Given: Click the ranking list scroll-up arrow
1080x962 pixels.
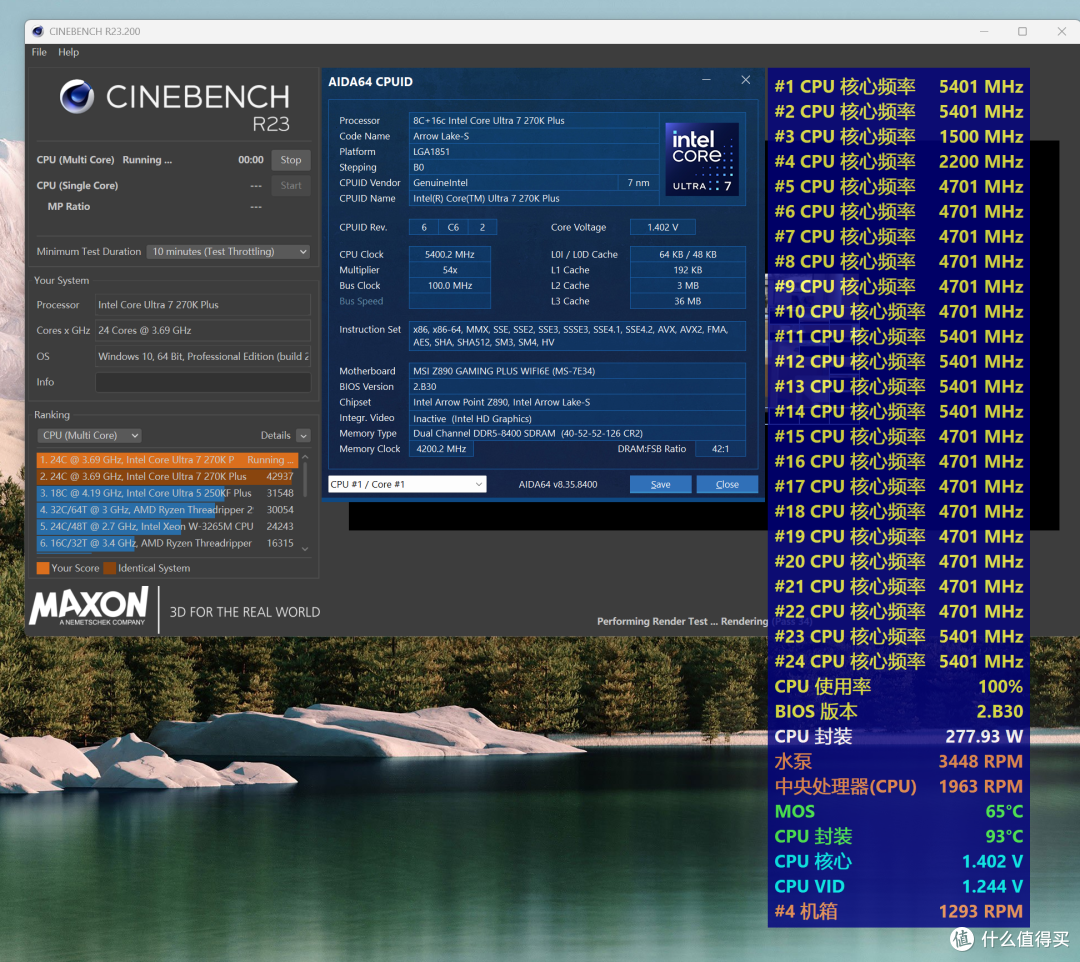Looking at the screenshot, I should coord(305,457).
